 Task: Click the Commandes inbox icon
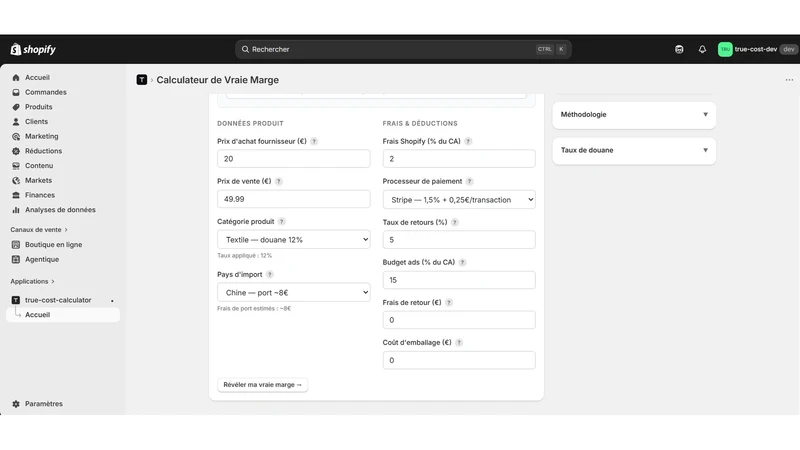point(16,92)
